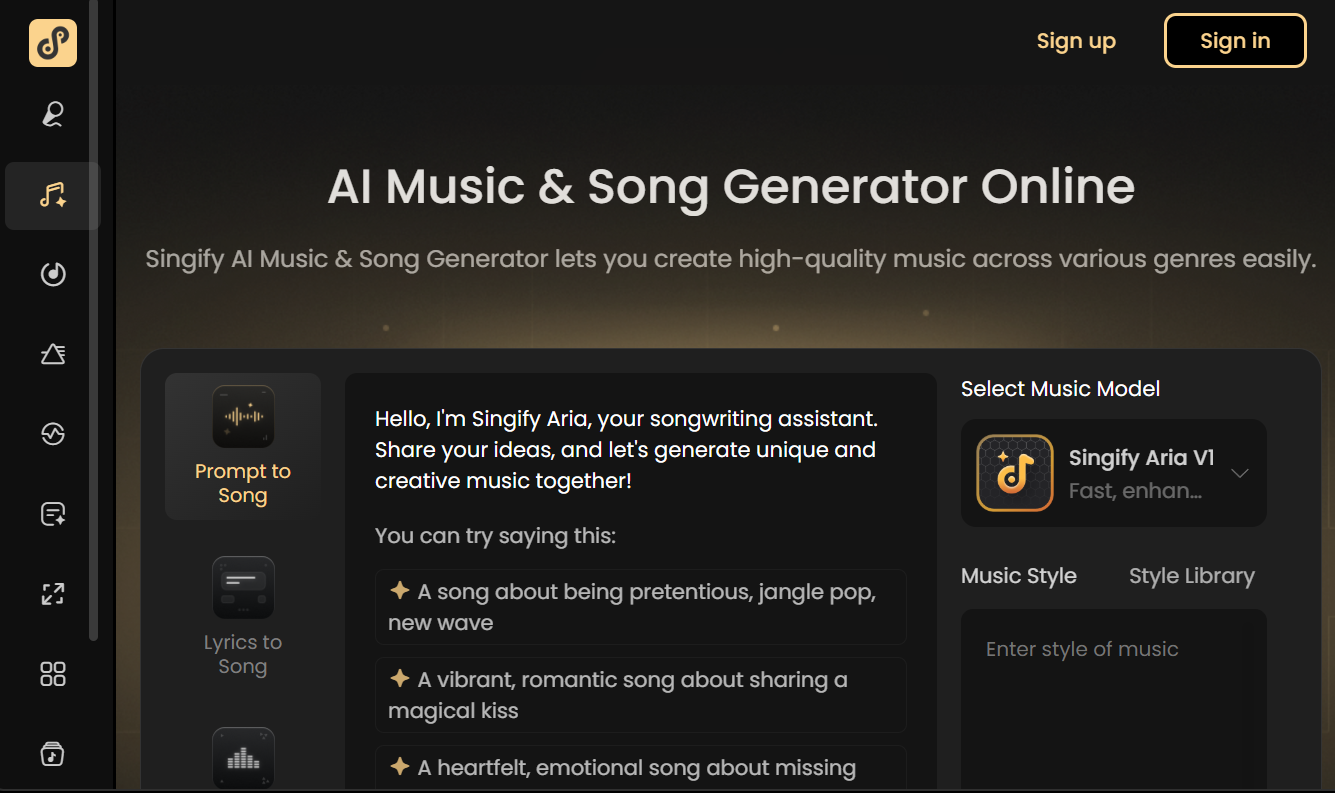Select the music note sparkle sidebar icon
The height and width of the screenshot is (793, 1335).
click(53, 195)
